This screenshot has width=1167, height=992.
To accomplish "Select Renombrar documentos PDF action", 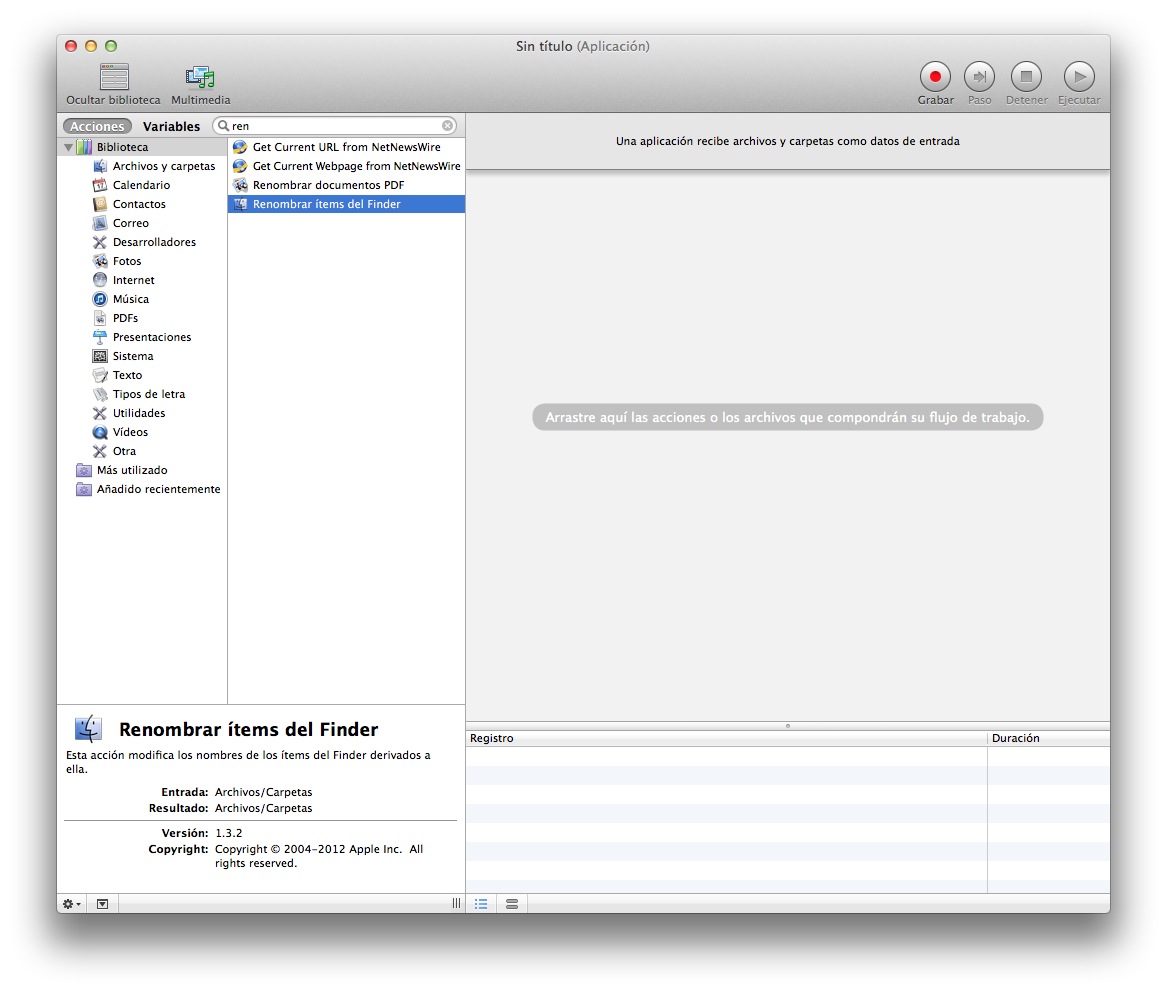I will point(328,185).
